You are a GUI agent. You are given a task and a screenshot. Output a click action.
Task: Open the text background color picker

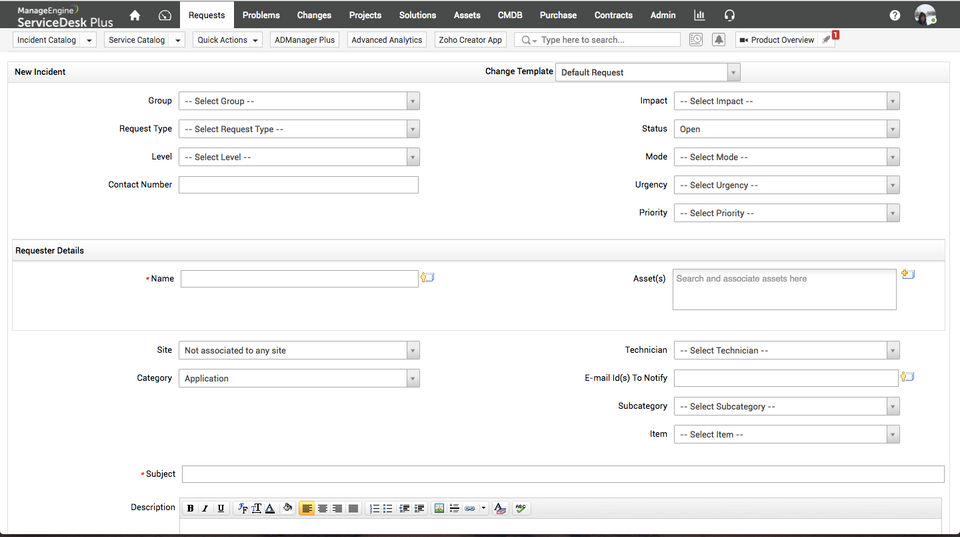287,508
